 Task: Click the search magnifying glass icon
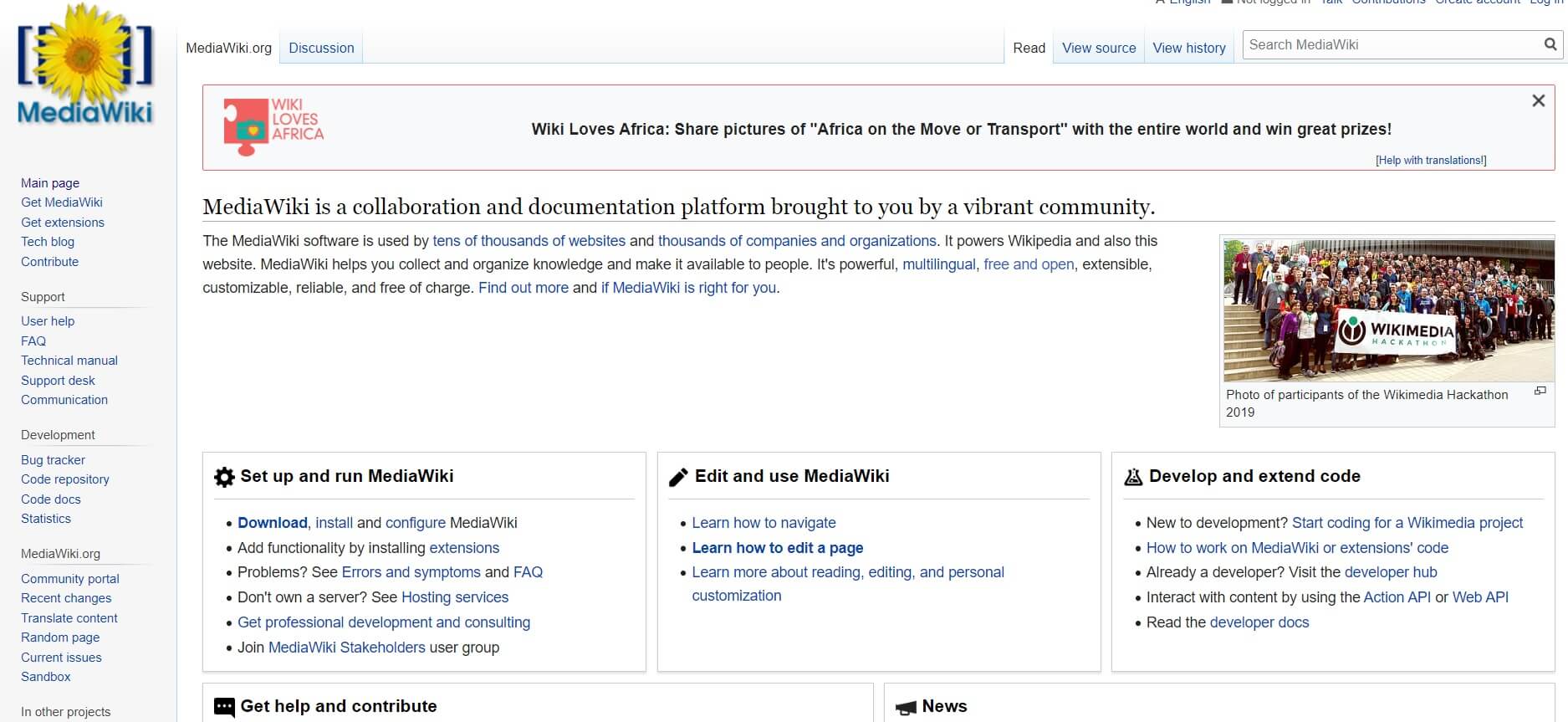(1550, 44)
